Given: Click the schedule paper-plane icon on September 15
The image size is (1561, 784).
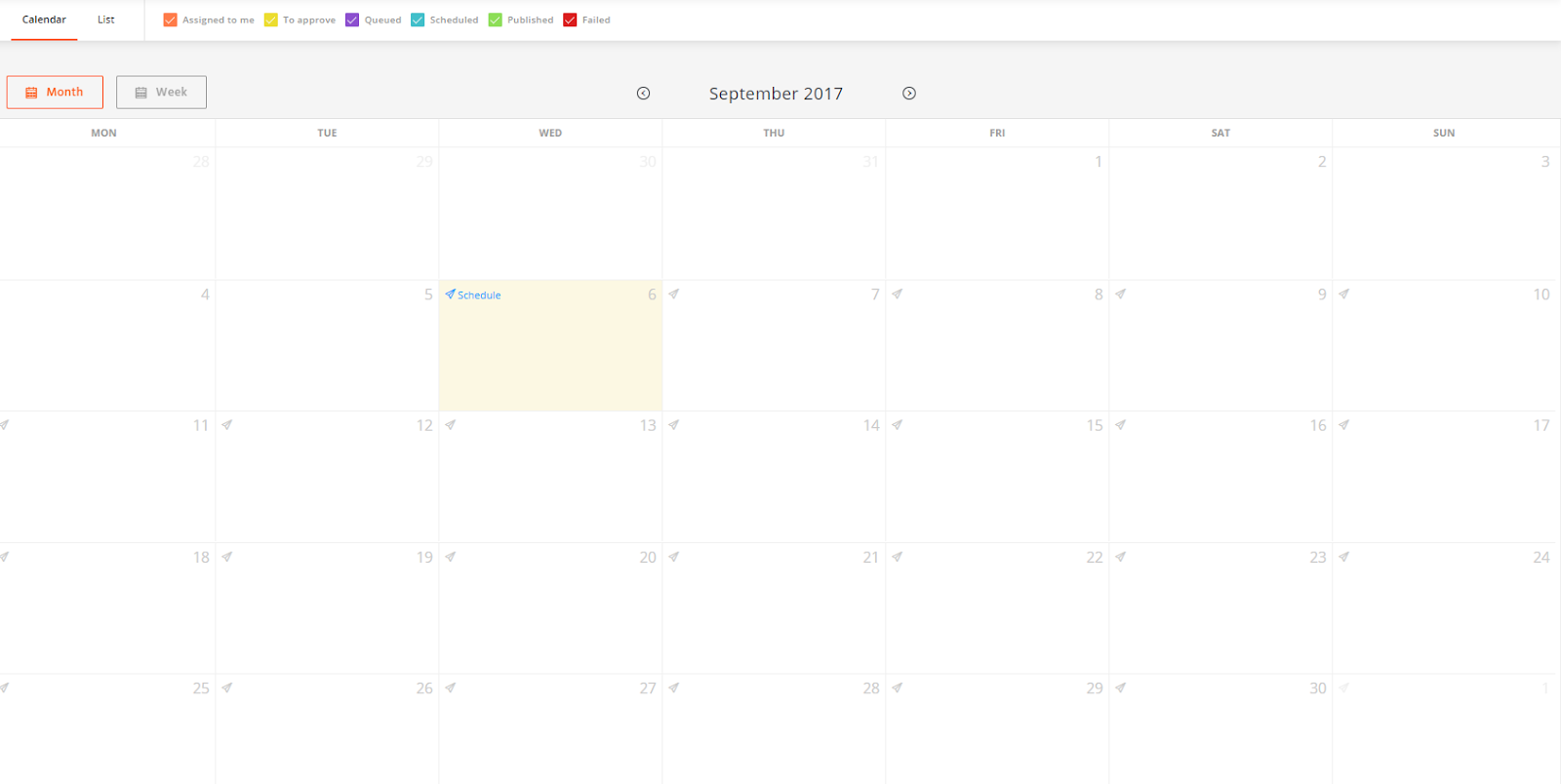Looking at the screenshot, I should point(898,425).
